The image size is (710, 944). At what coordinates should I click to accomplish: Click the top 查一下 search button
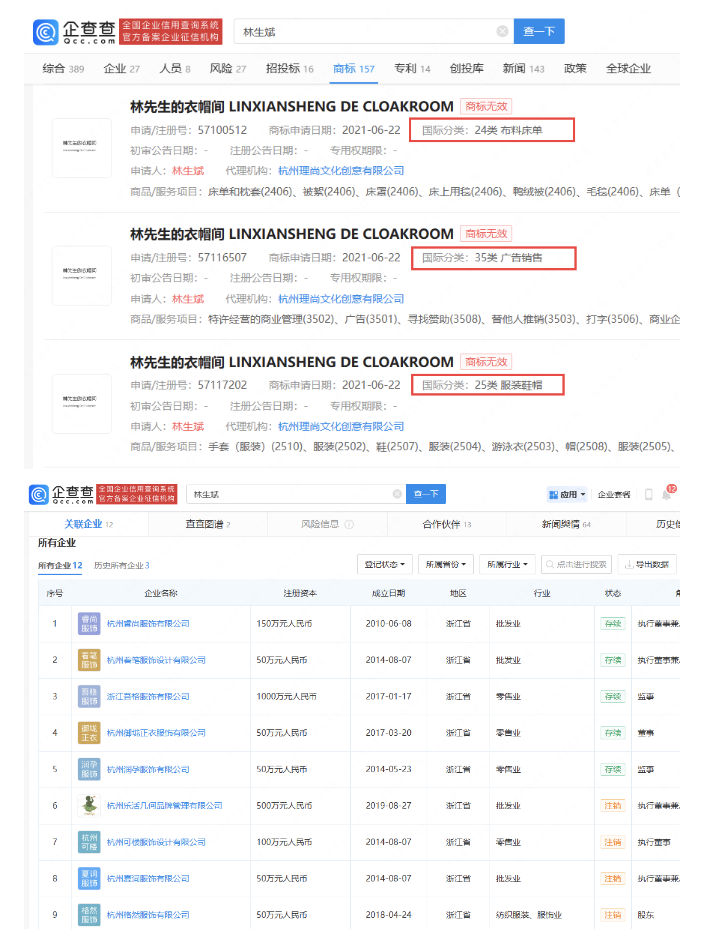click(539, 31)
